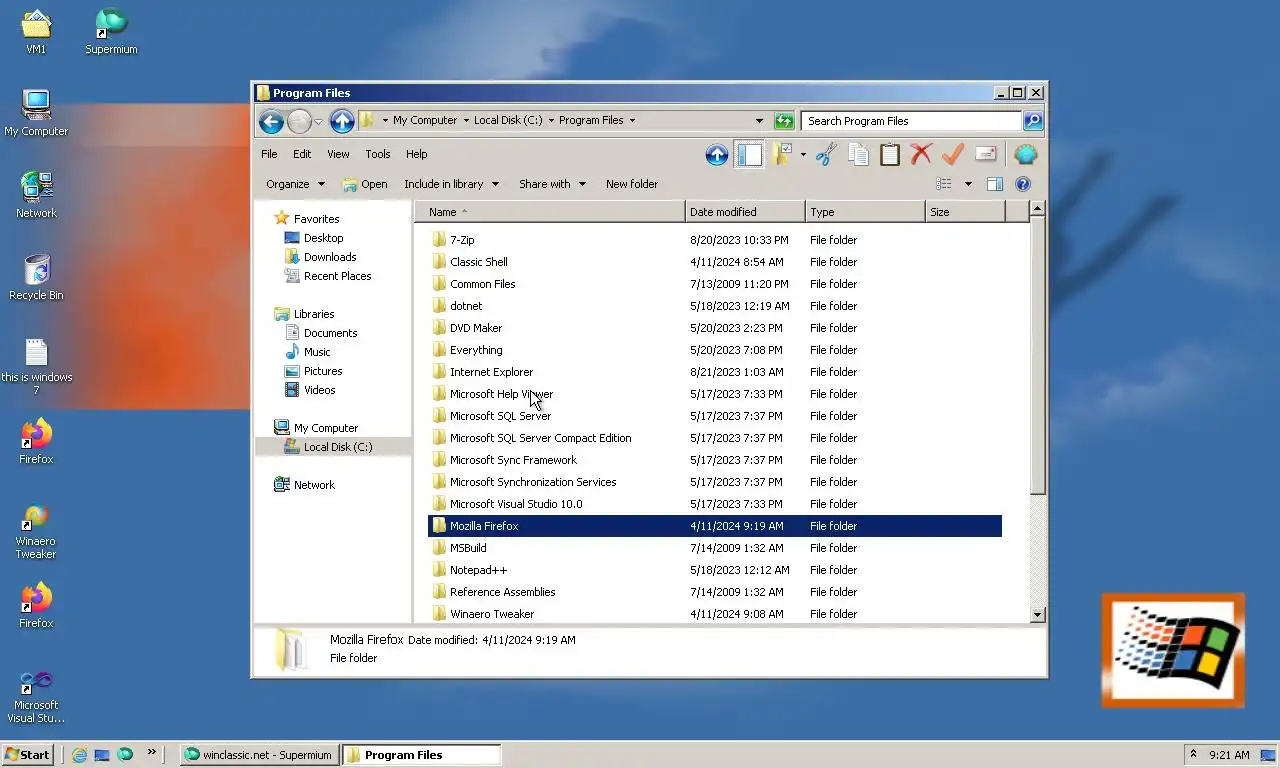Open Classic Explorer settings shell icon
1280x768 pixels.
click(1026, 155)
